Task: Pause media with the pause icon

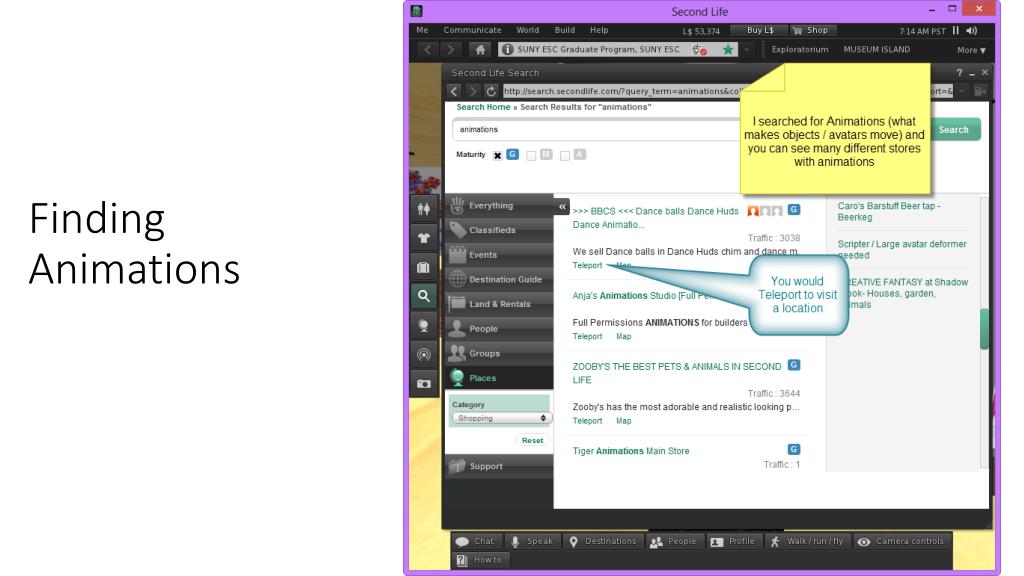Action: click(956, 31)
